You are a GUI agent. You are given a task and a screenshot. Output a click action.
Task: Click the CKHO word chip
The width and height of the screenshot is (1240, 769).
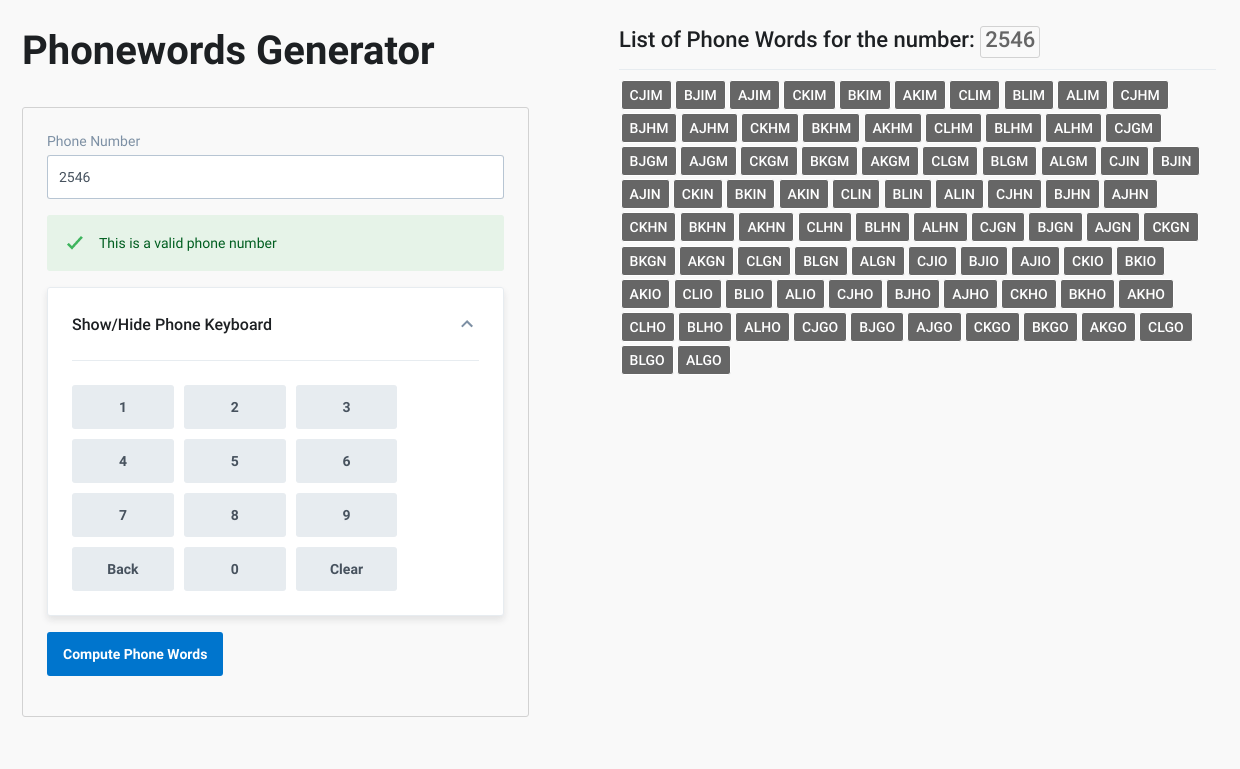click(1028, 293)
